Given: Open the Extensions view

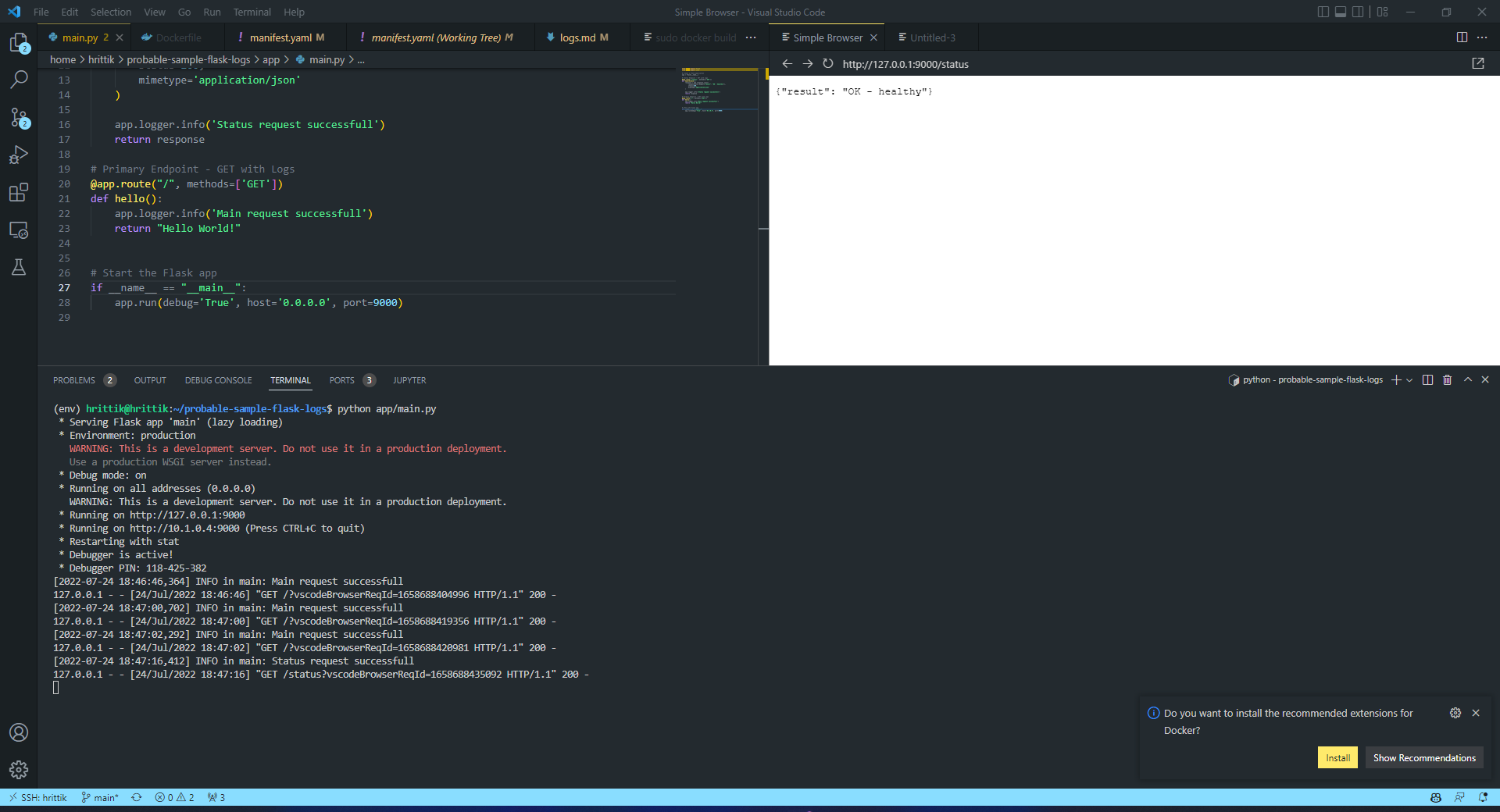Looking at the screenshot, I should (19, 192).
